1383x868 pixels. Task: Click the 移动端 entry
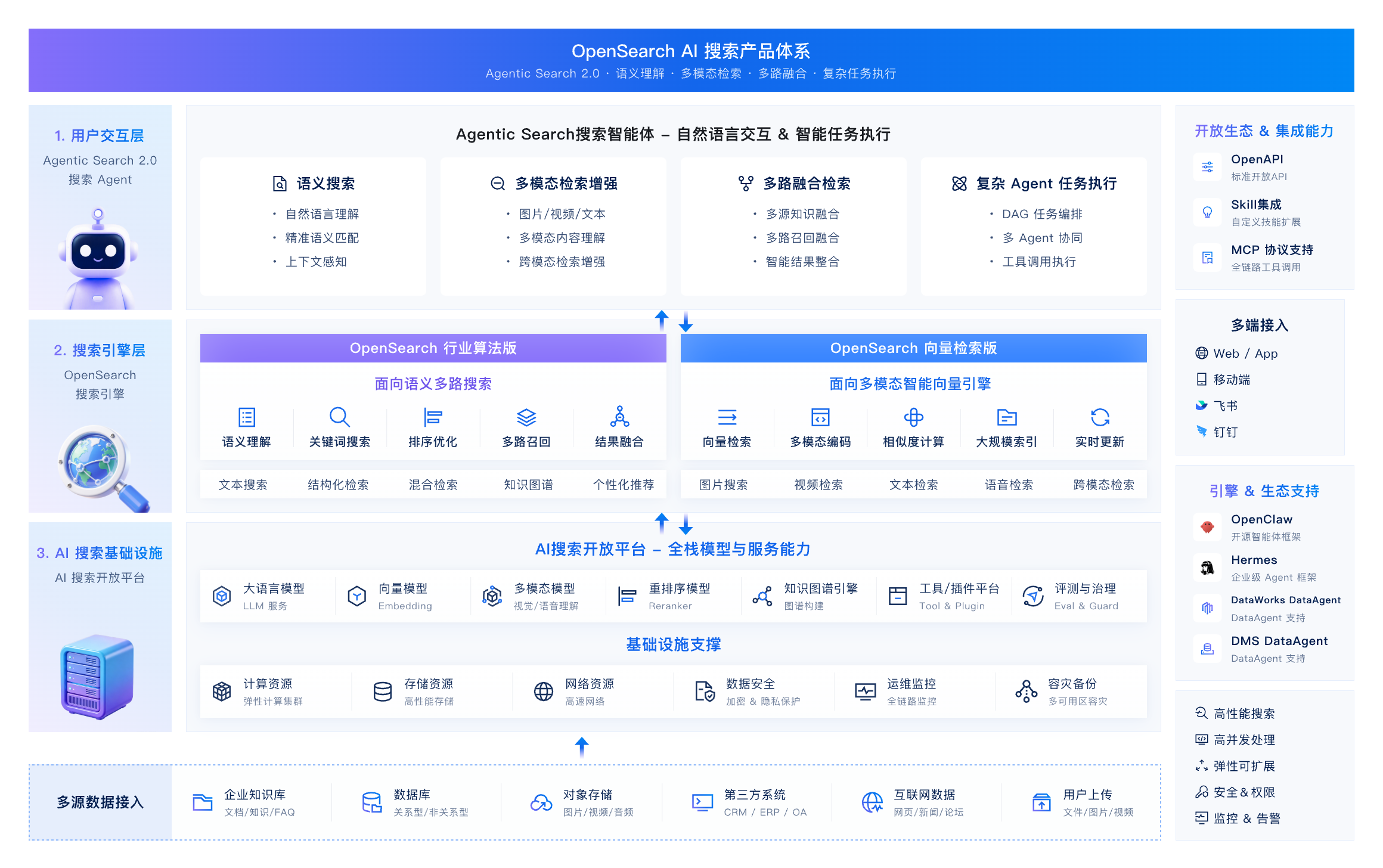pos(1223,380)
